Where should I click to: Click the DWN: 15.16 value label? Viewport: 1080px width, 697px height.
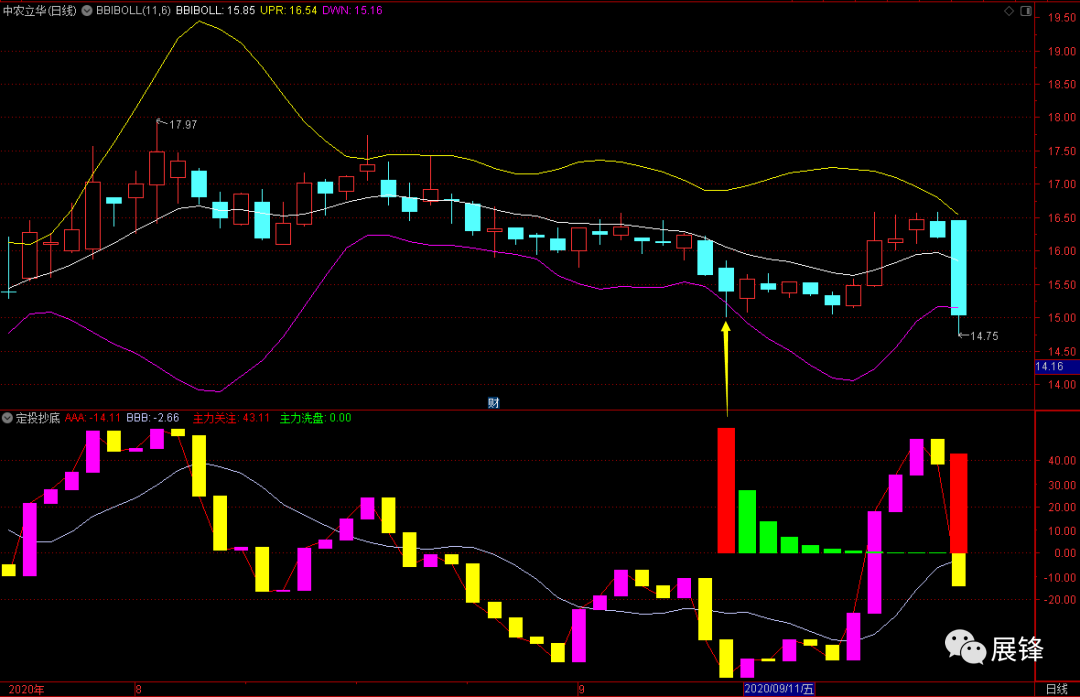coord(352,10)
